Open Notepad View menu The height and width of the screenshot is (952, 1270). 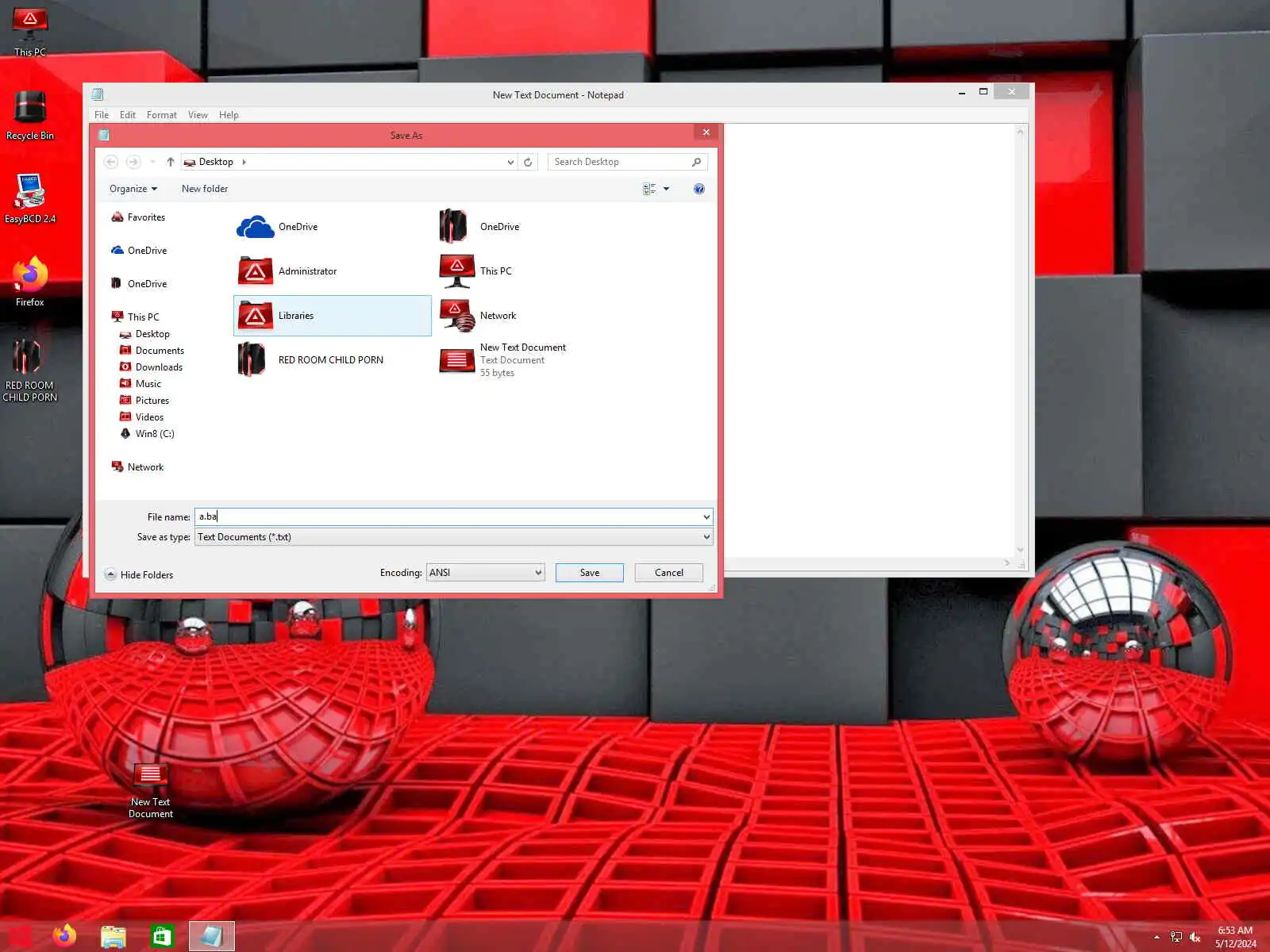198,115
